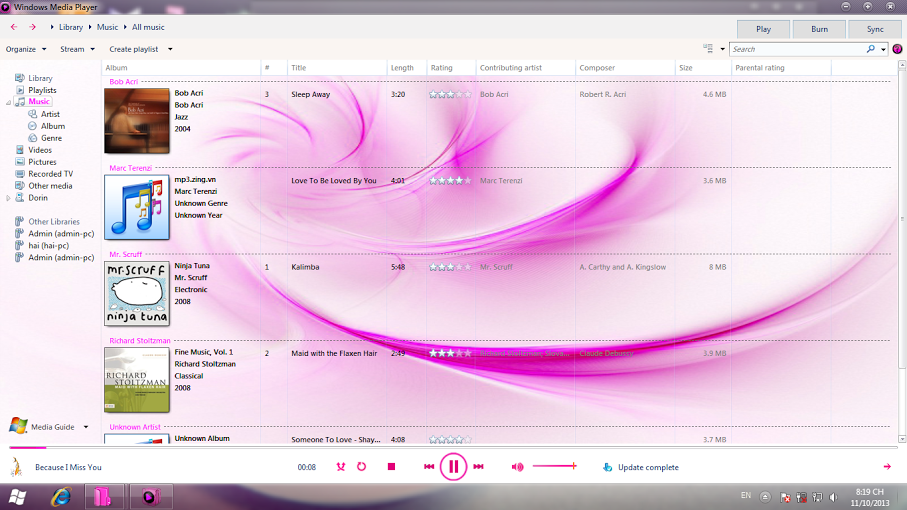Rate Sleep Away using its stars

(x=450, y=94)
